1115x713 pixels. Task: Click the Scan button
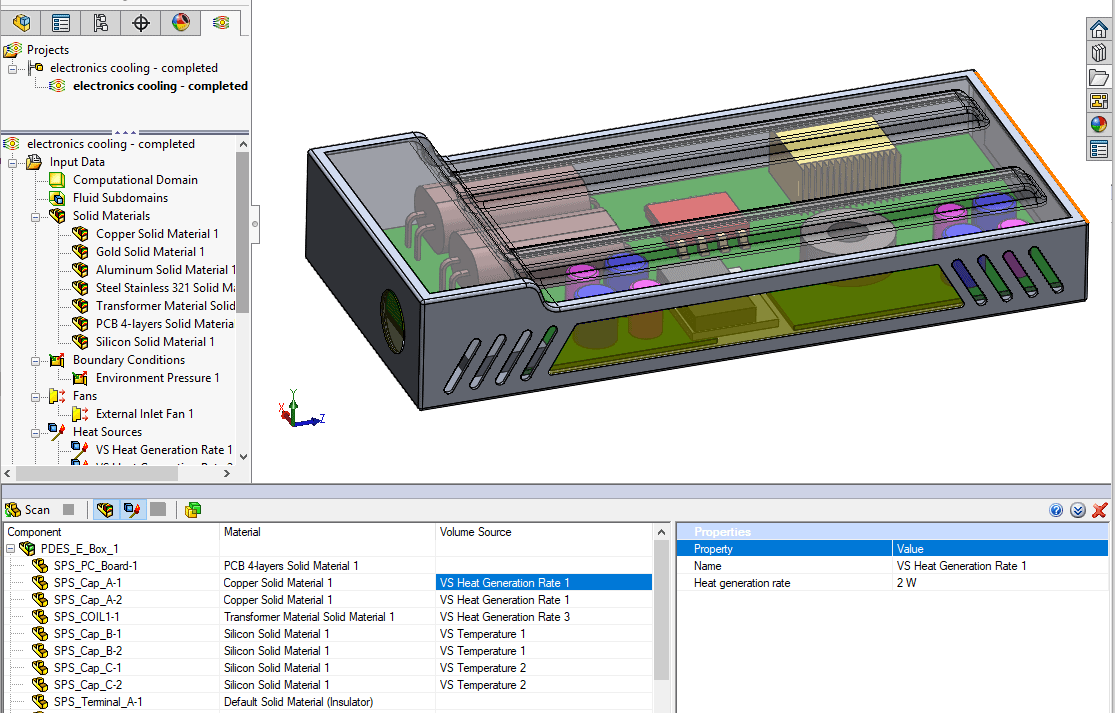27,510
